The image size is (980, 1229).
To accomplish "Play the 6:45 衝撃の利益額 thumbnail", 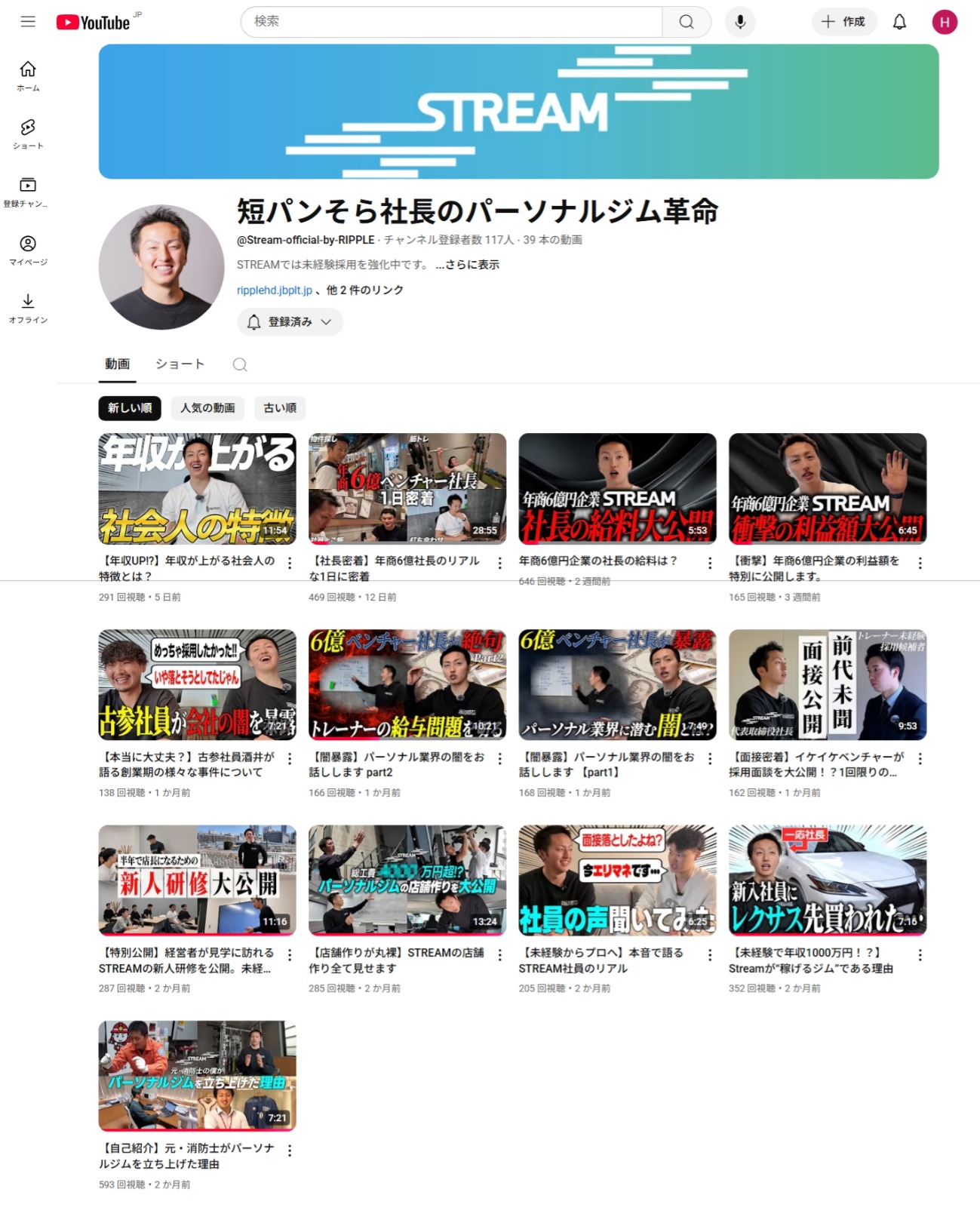I will tap(828, 489).
